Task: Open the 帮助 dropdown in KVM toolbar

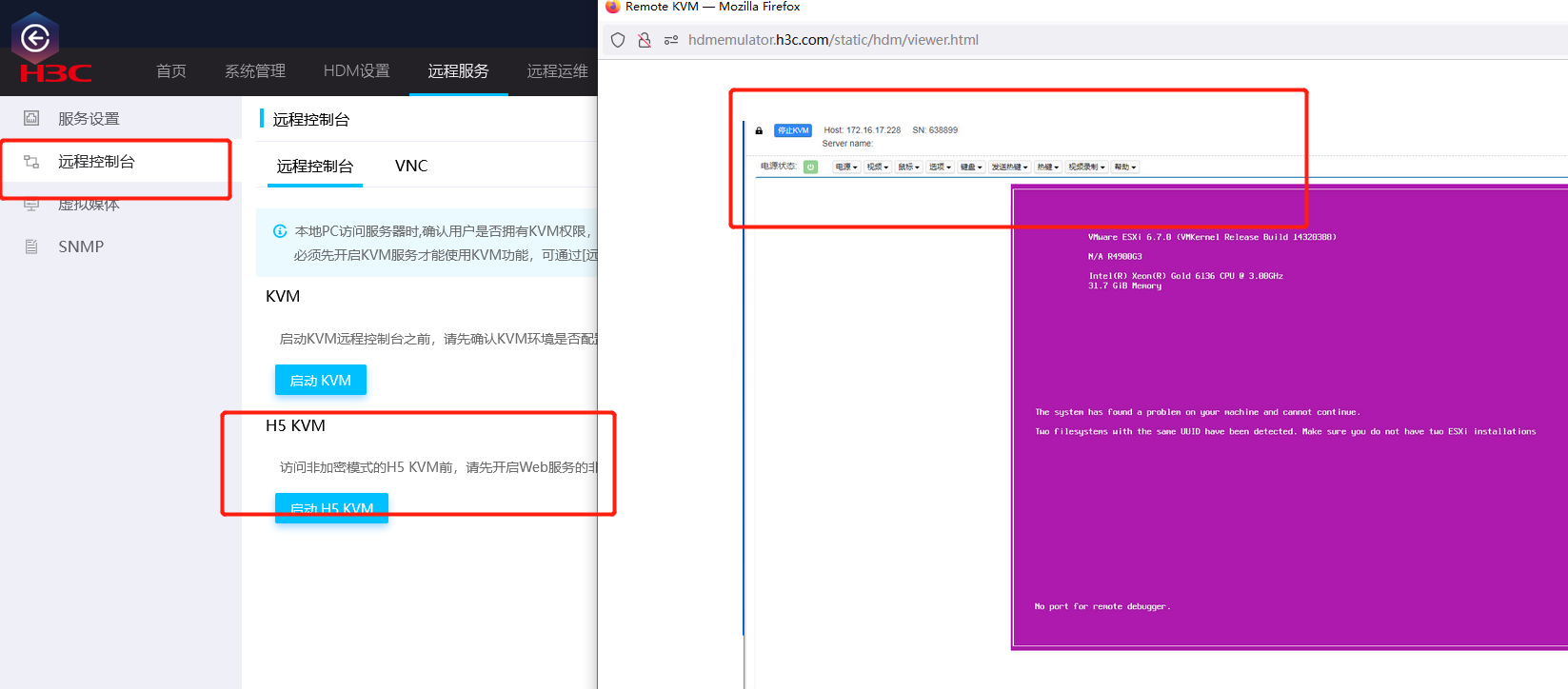Action: tap(1125, 167)
